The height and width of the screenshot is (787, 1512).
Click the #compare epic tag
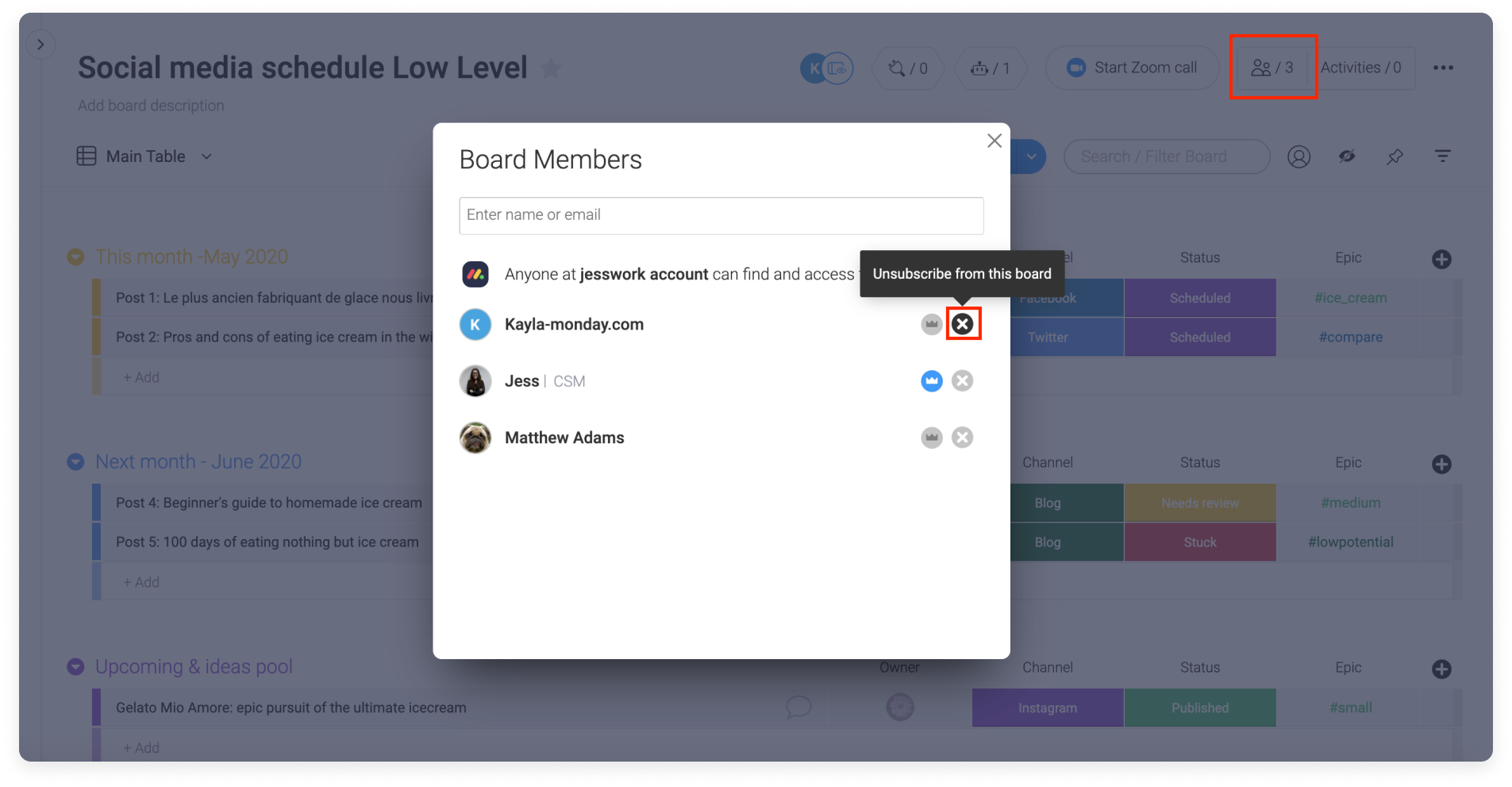pyautogui.click(x=1350, y=337)
